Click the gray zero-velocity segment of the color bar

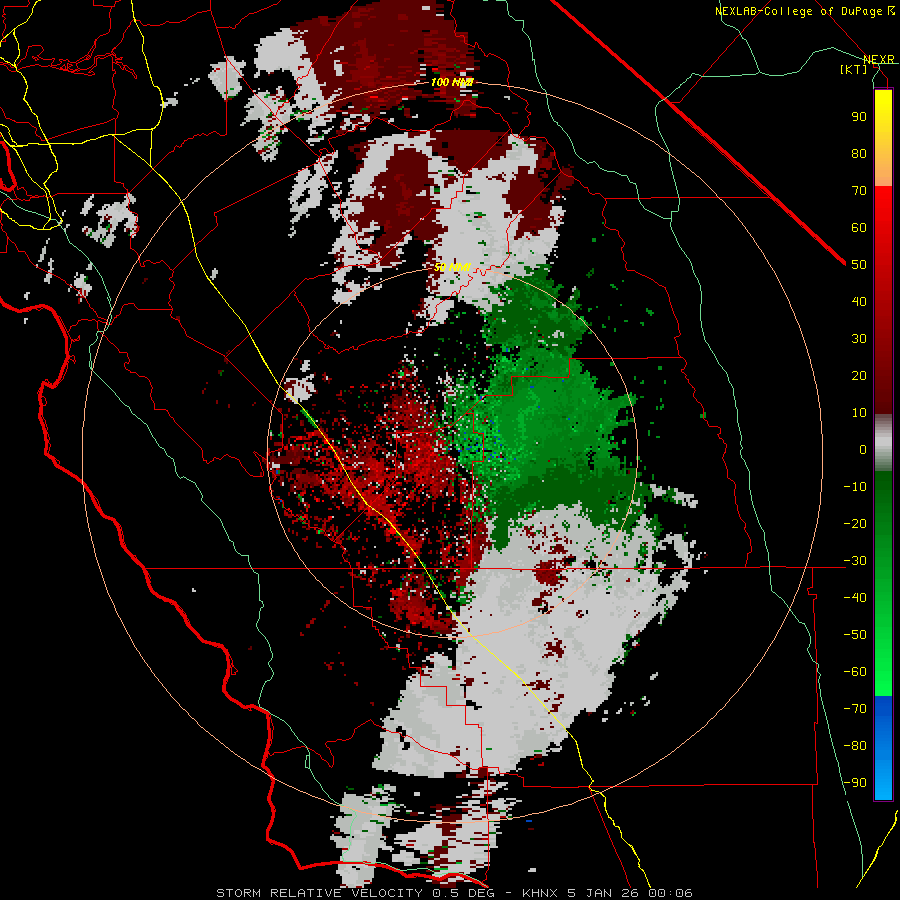[x=883, y=443]
